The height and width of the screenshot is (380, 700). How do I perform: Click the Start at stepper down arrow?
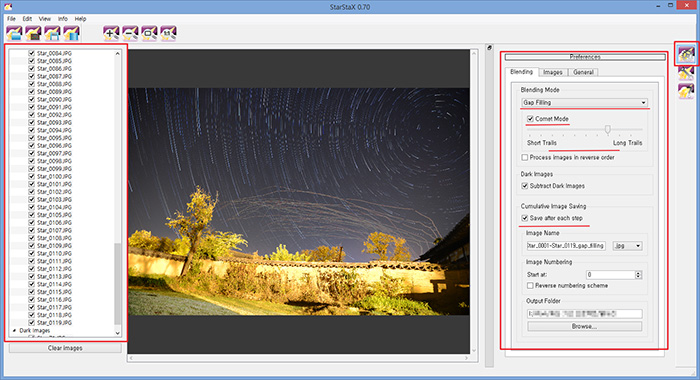point(638,277)
